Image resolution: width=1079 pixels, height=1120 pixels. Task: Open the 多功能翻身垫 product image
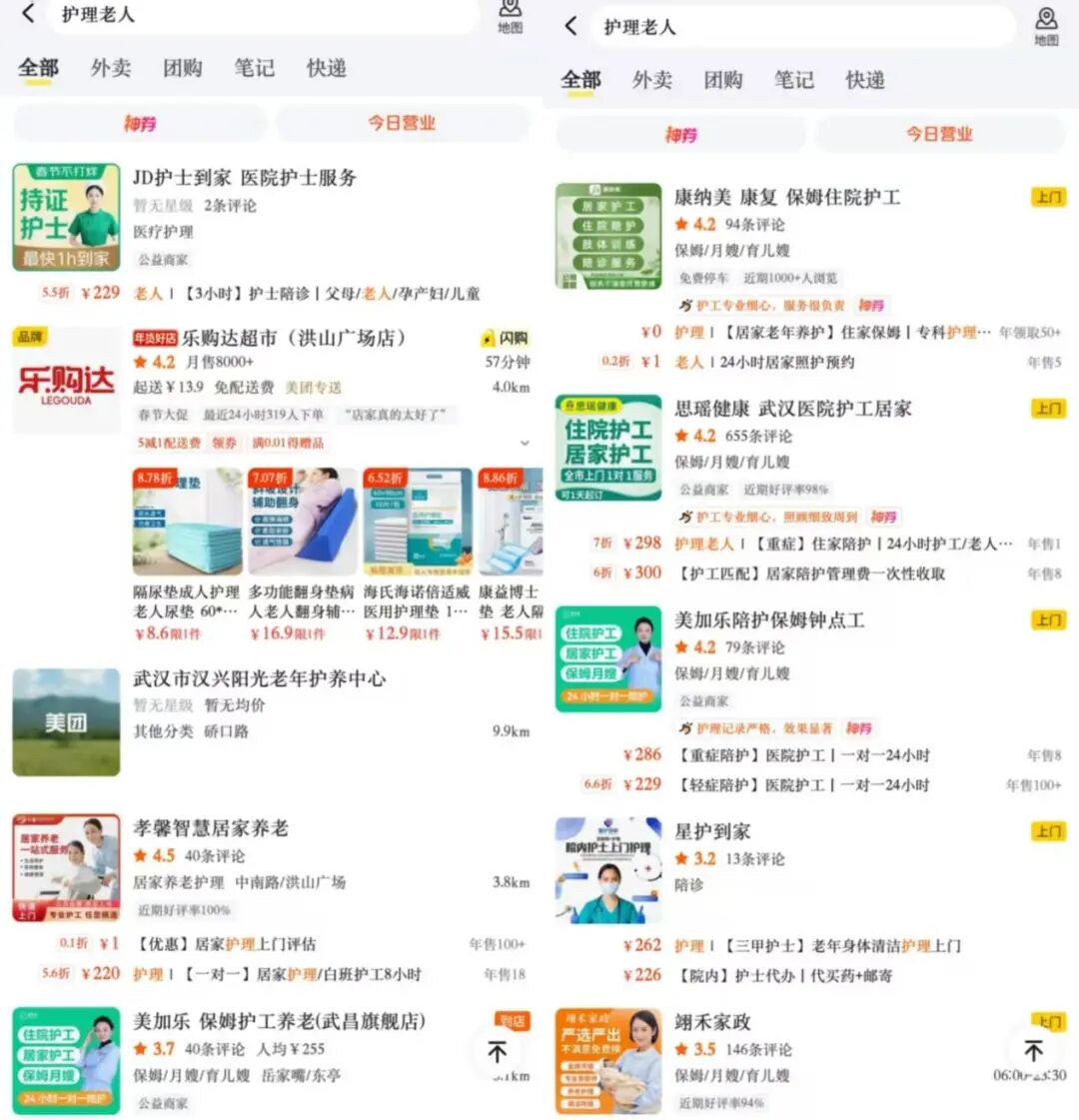tap(302, 522)
